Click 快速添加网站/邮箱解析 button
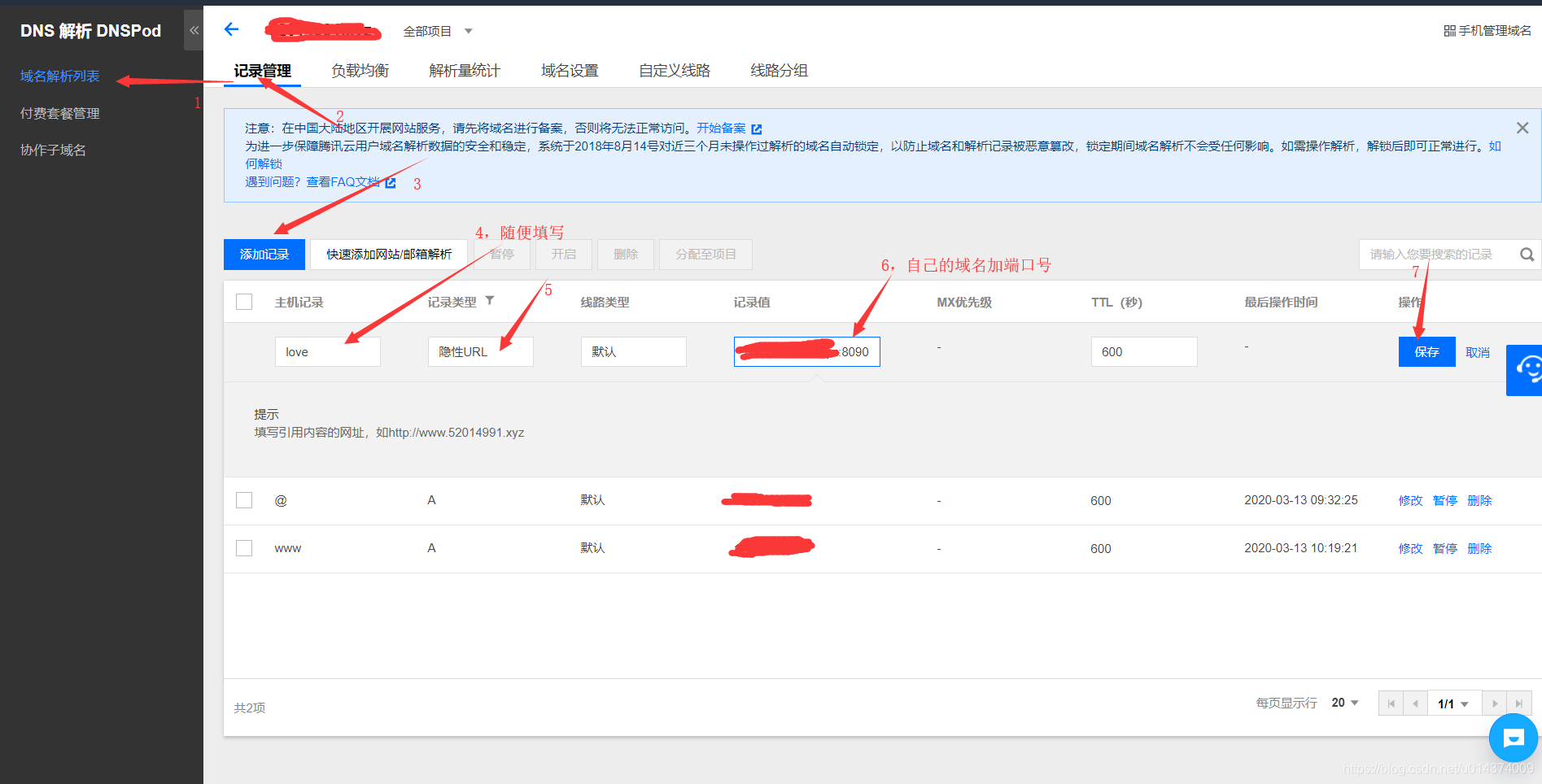This screenshot has height=784, width=1542. tap(389, 255)
